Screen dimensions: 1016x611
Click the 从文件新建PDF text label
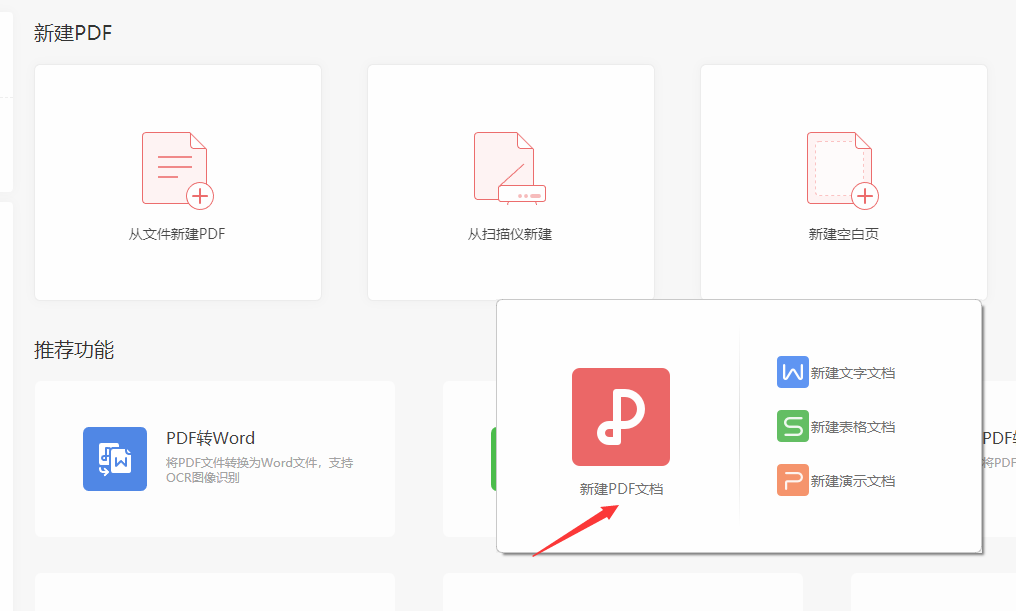pos(177,235)
